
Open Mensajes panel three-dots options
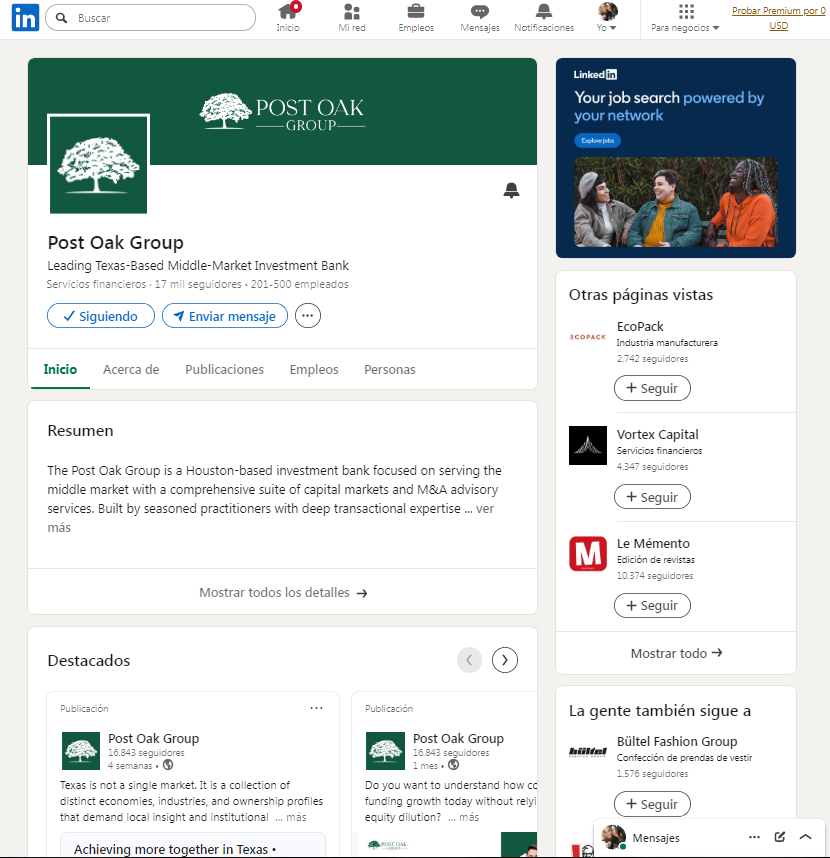point(754,837)
